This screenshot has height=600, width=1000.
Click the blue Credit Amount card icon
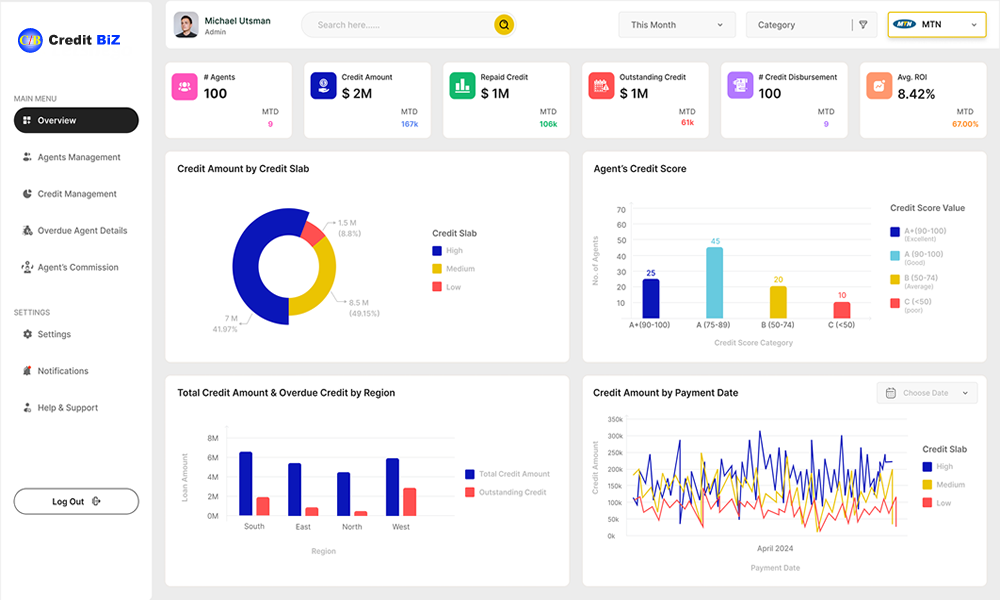pyautogui.click(x=323, y=86)
